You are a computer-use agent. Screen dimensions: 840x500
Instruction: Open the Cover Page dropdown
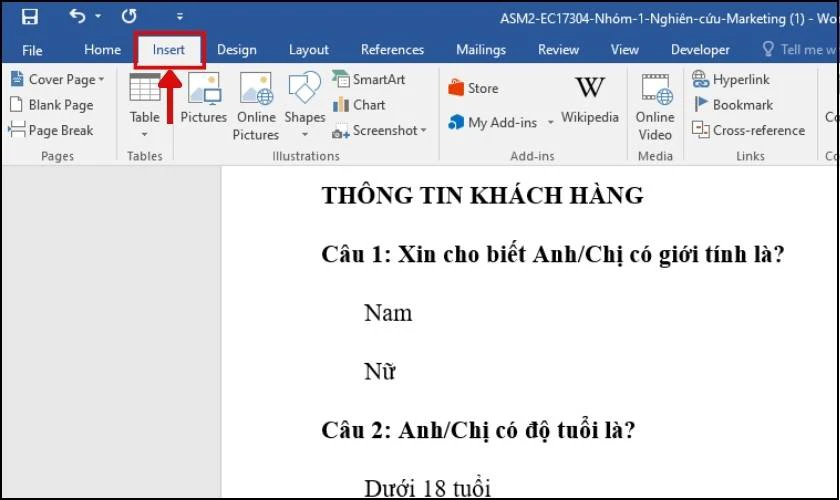(57, 79)
